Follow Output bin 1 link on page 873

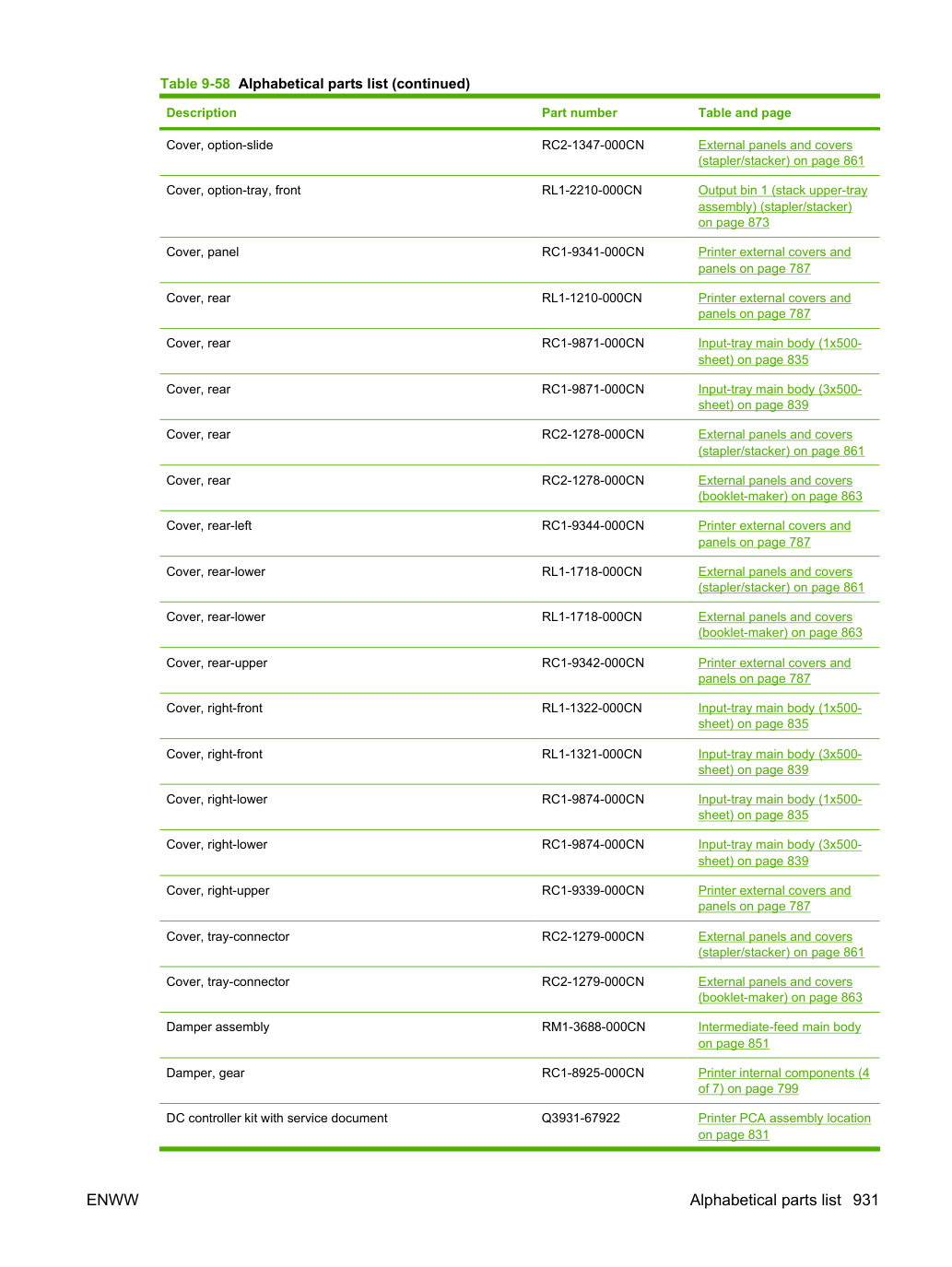point(782,206)
